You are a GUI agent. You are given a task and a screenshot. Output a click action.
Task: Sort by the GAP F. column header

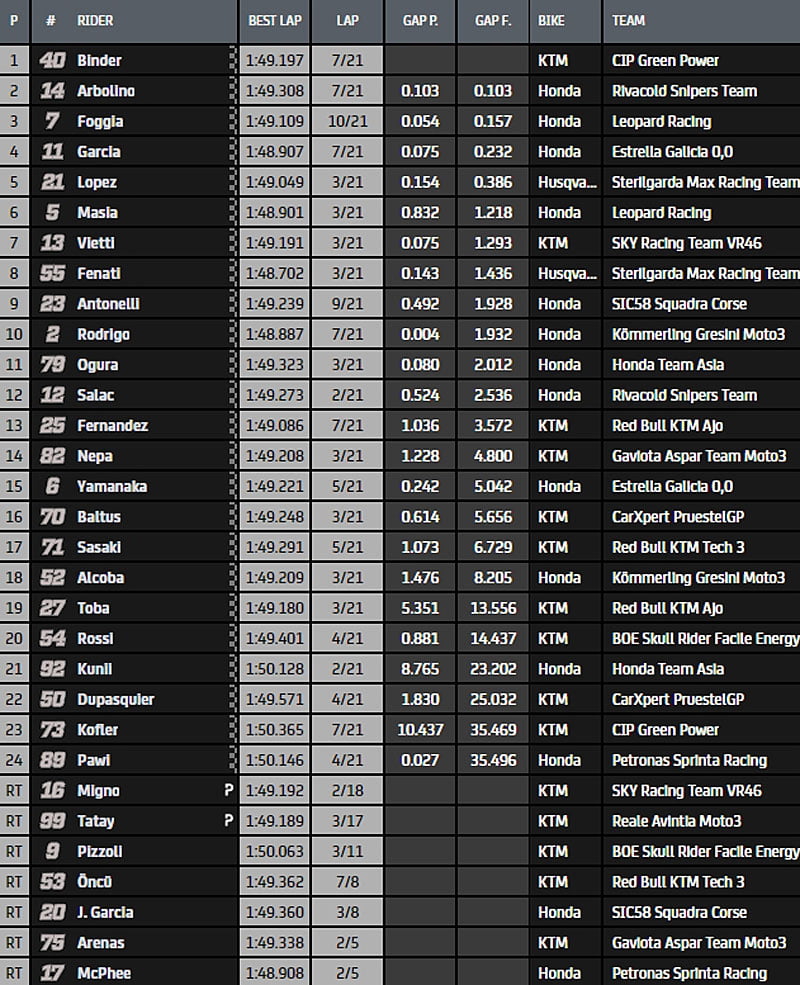[493, 20]
